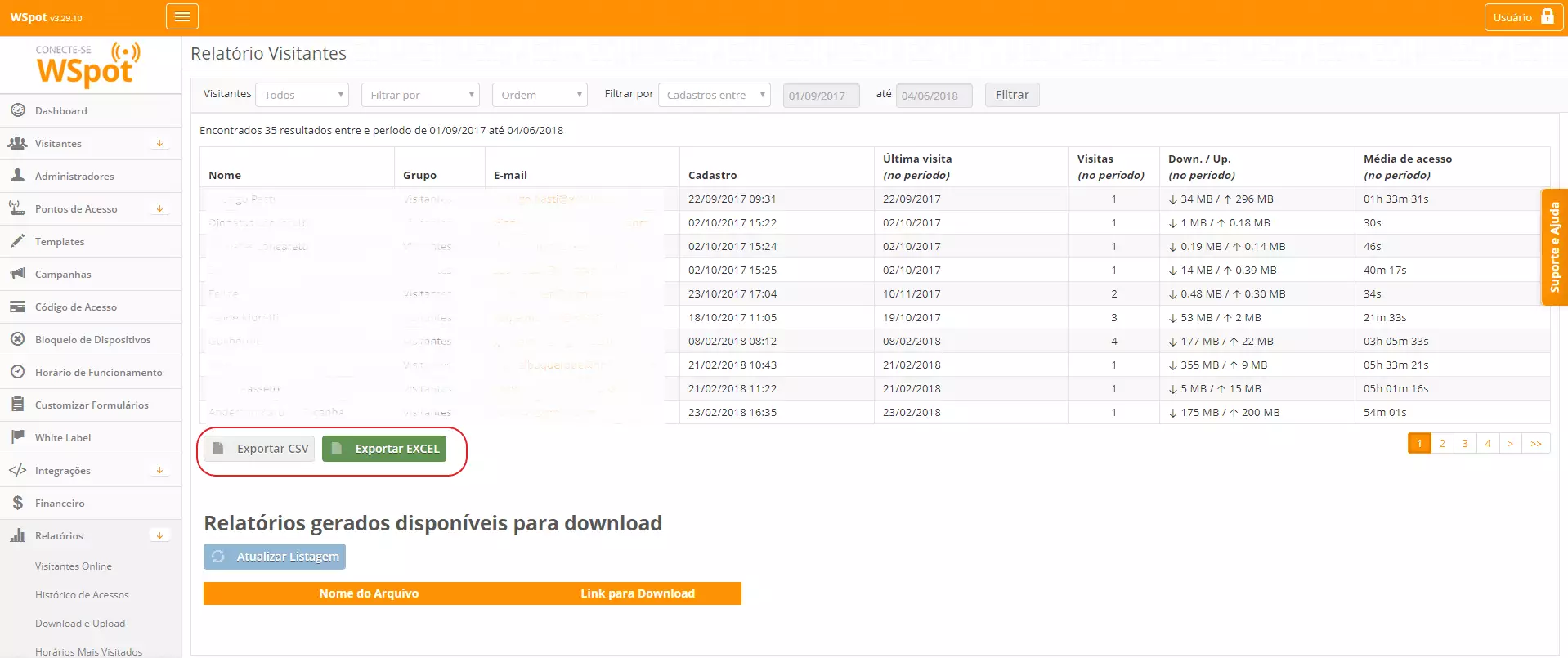The image size is (1568, 658).
Task: Go to results page 4
Action: (1488, 443)
